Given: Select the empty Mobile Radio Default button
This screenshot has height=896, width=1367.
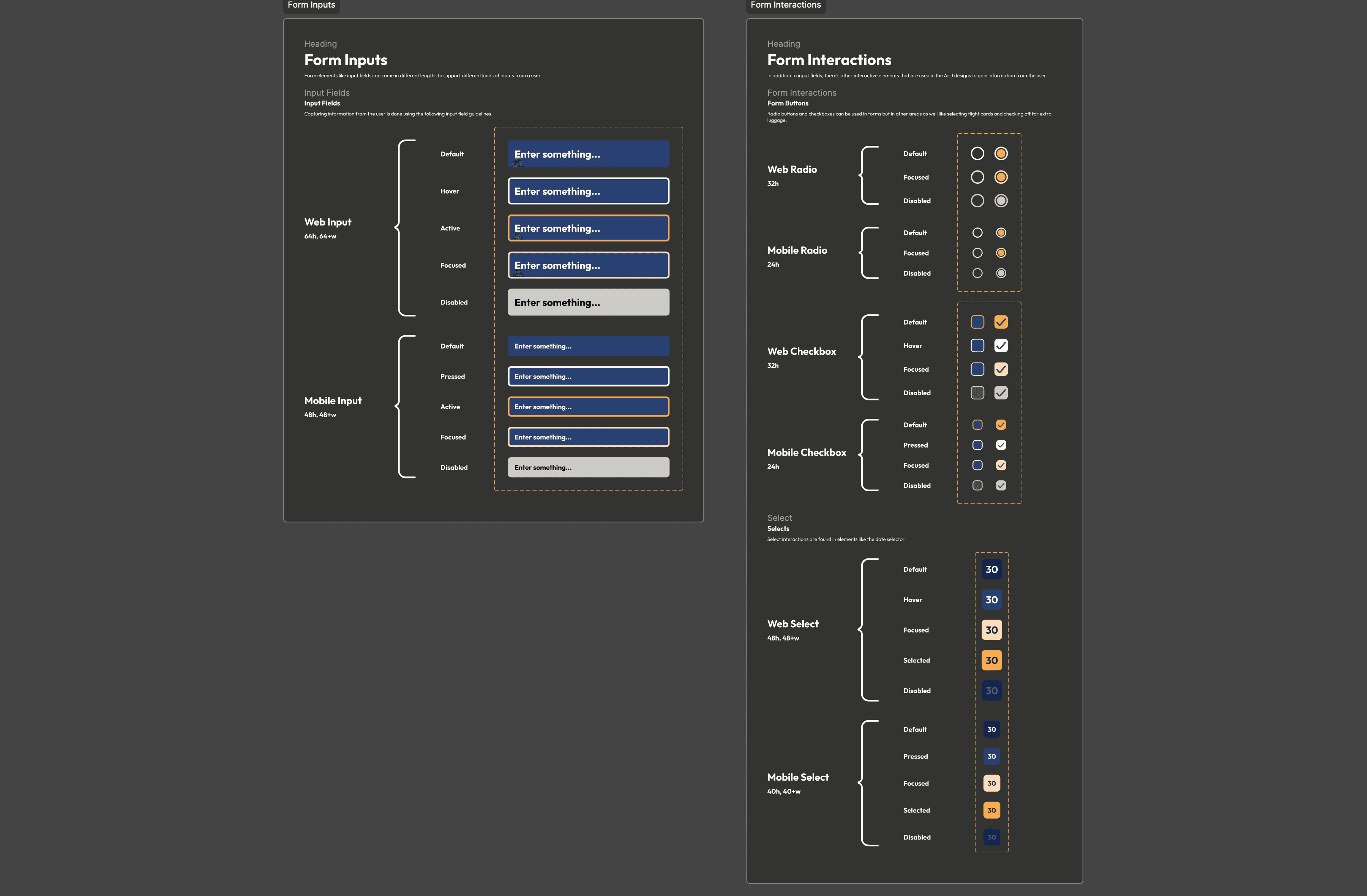Looking at the screenshot, I should (977, 233).
